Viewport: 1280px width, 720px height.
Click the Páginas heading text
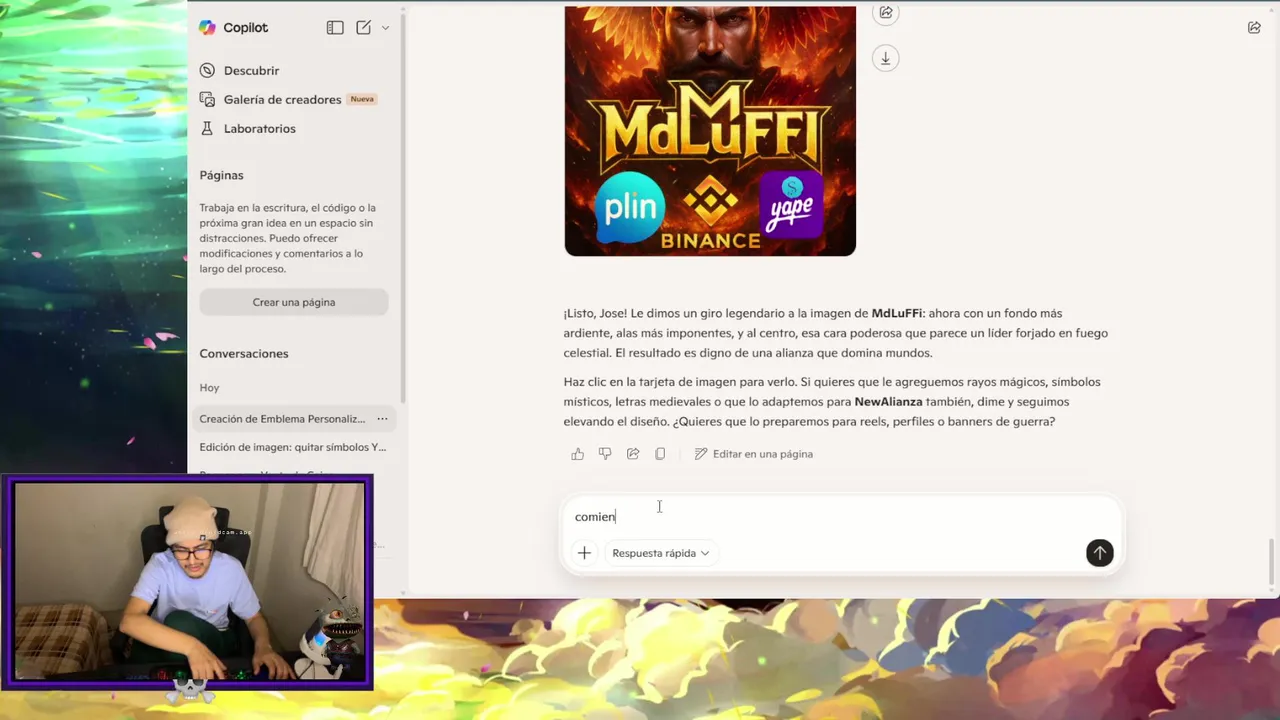point(221,175)
